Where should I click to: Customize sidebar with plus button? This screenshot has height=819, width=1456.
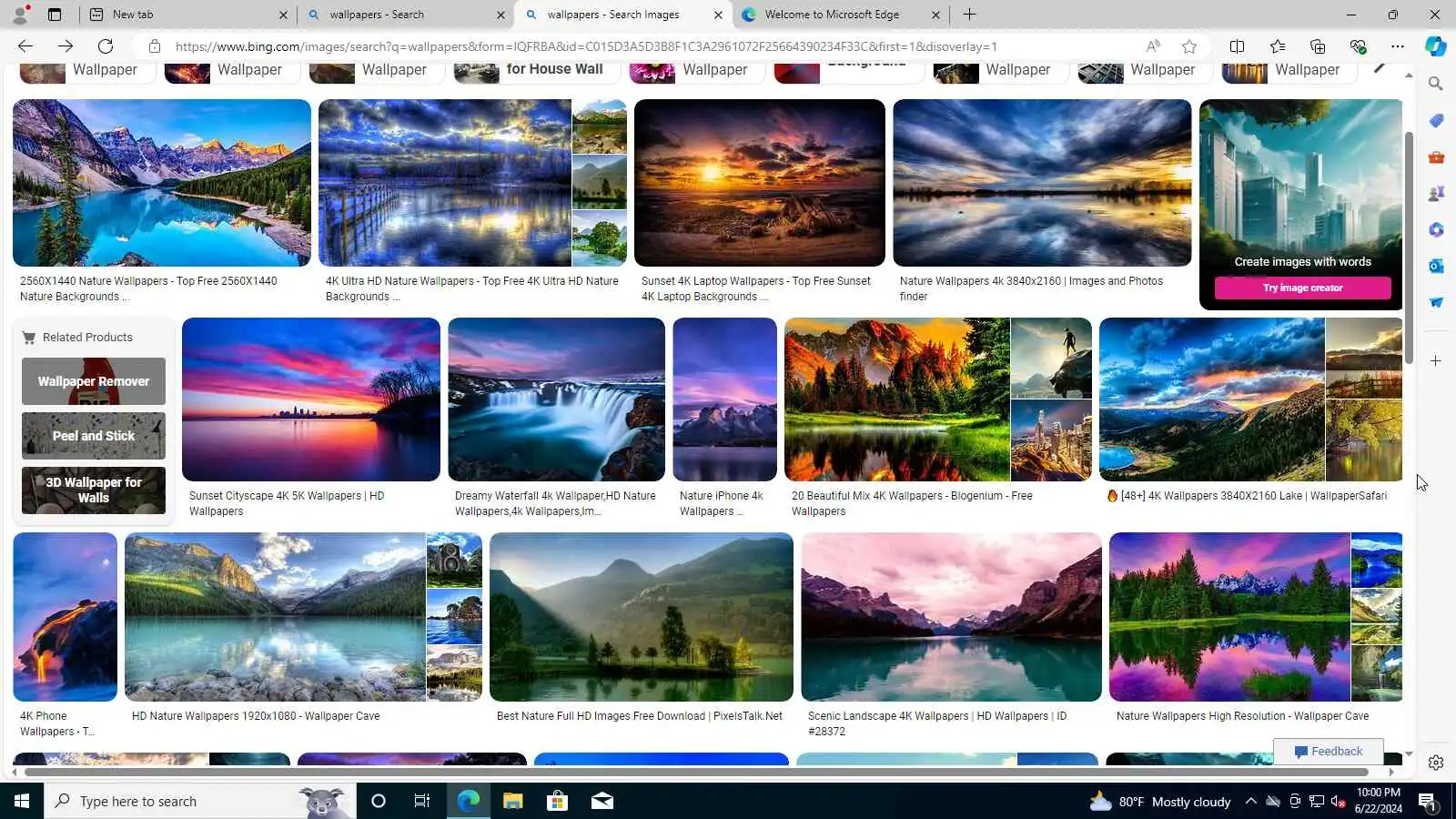[x=1436, y=361]
